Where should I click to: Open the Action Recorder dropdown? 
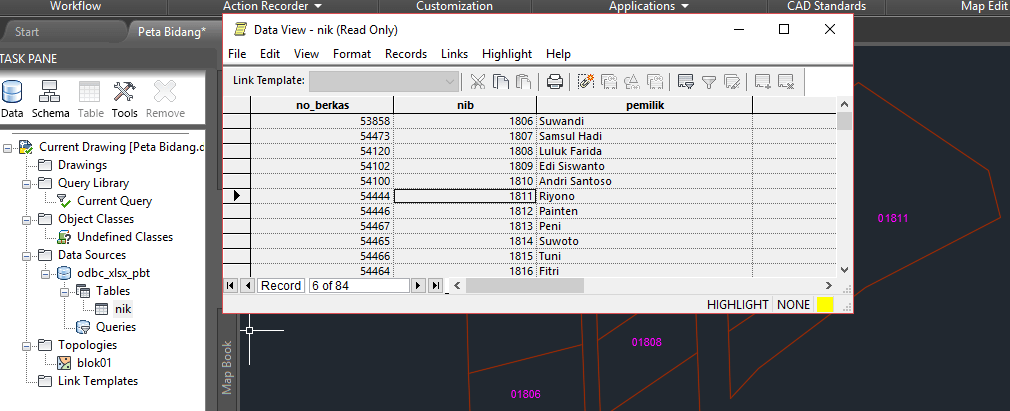click(318, 6)
